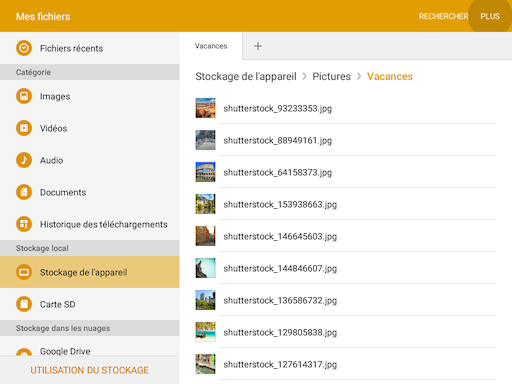This screenshot has width=512, height=384.
Task: Tap the Audio music note icon
Action: coord(24,160)
